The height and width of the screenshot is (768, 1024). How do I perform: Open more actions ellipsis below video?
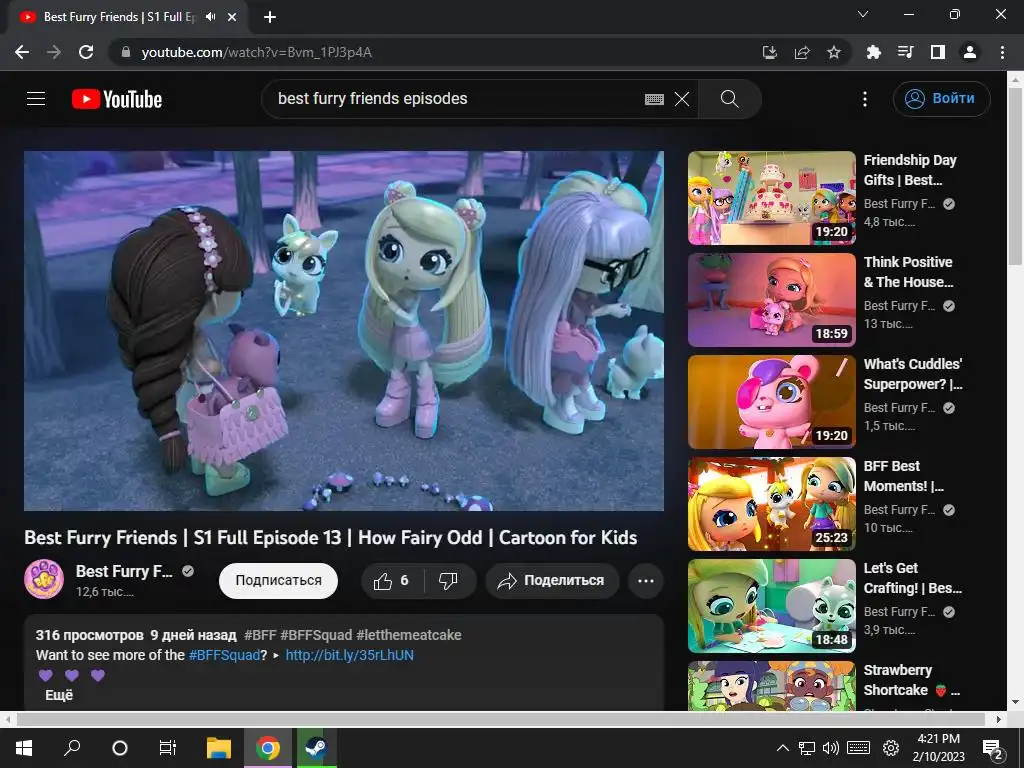pyautogui.click(x=646, y=581)
